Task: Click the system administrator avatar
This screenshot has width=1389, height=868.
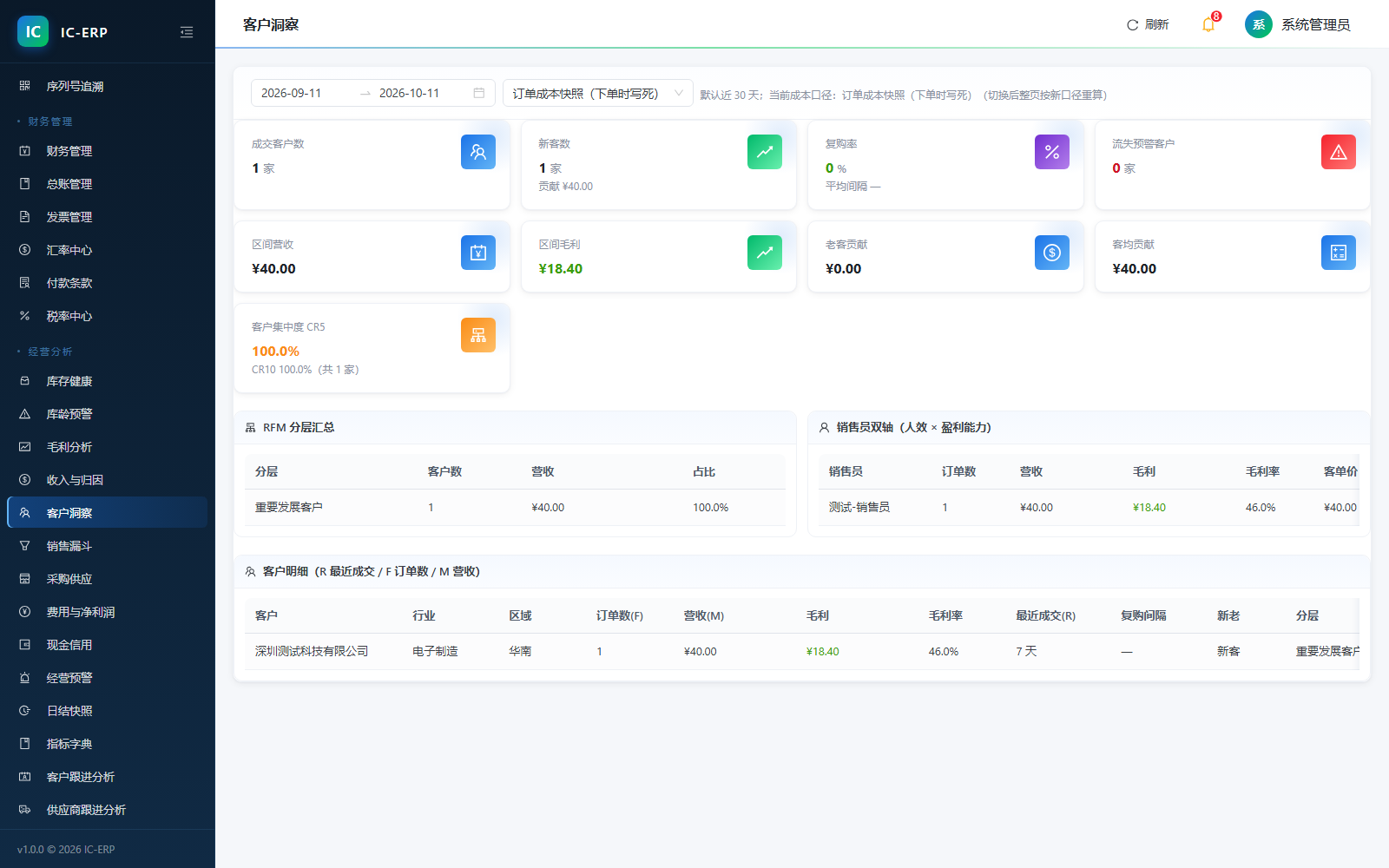Action: click(1258, 24)
